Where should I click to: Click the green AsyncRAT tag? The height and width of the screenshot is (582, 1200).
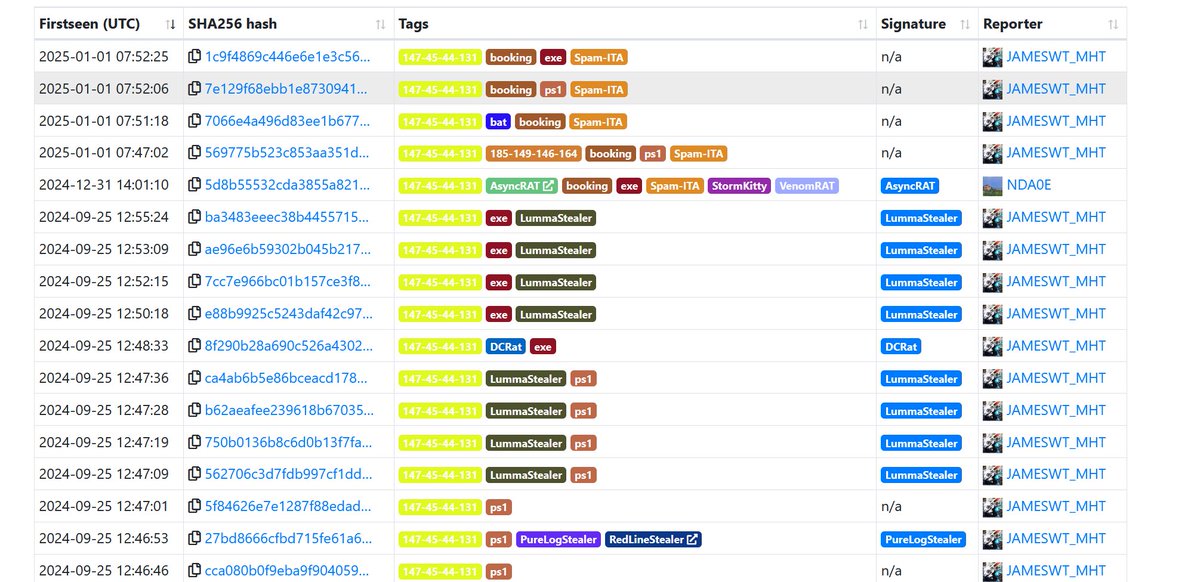[x=522, y=186]
